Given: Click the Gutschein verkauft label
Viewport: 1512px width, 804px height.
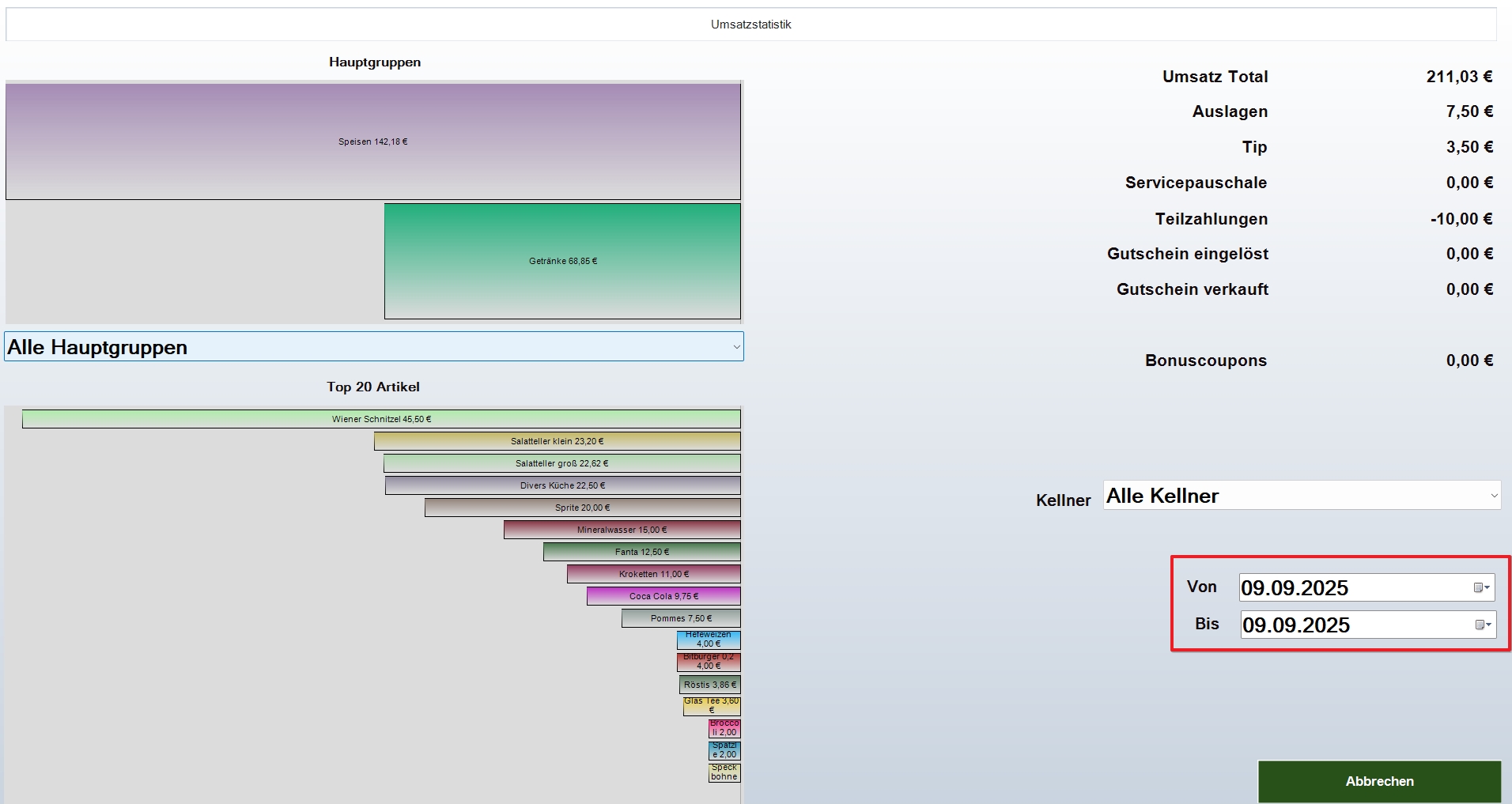Looking at the screenshot, I should pos(1192,289).
